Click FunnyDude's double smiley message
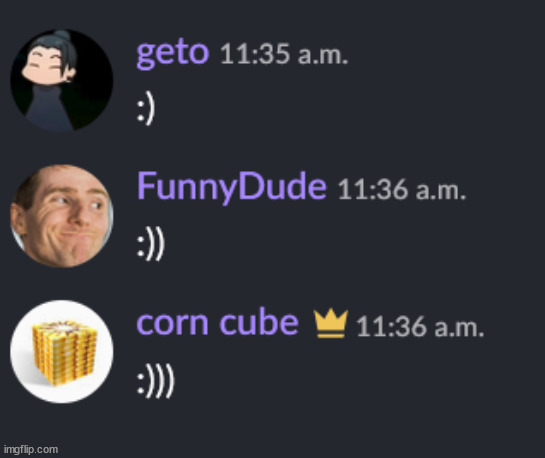This screenshot has width=545, height=458. (x=151, y=244)
